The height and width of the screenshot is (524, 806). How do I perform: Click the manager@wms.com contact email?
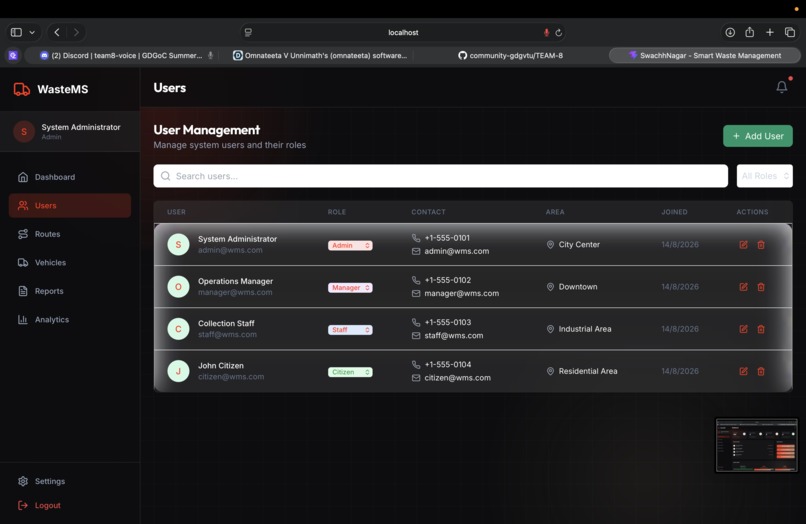(462, 293)
